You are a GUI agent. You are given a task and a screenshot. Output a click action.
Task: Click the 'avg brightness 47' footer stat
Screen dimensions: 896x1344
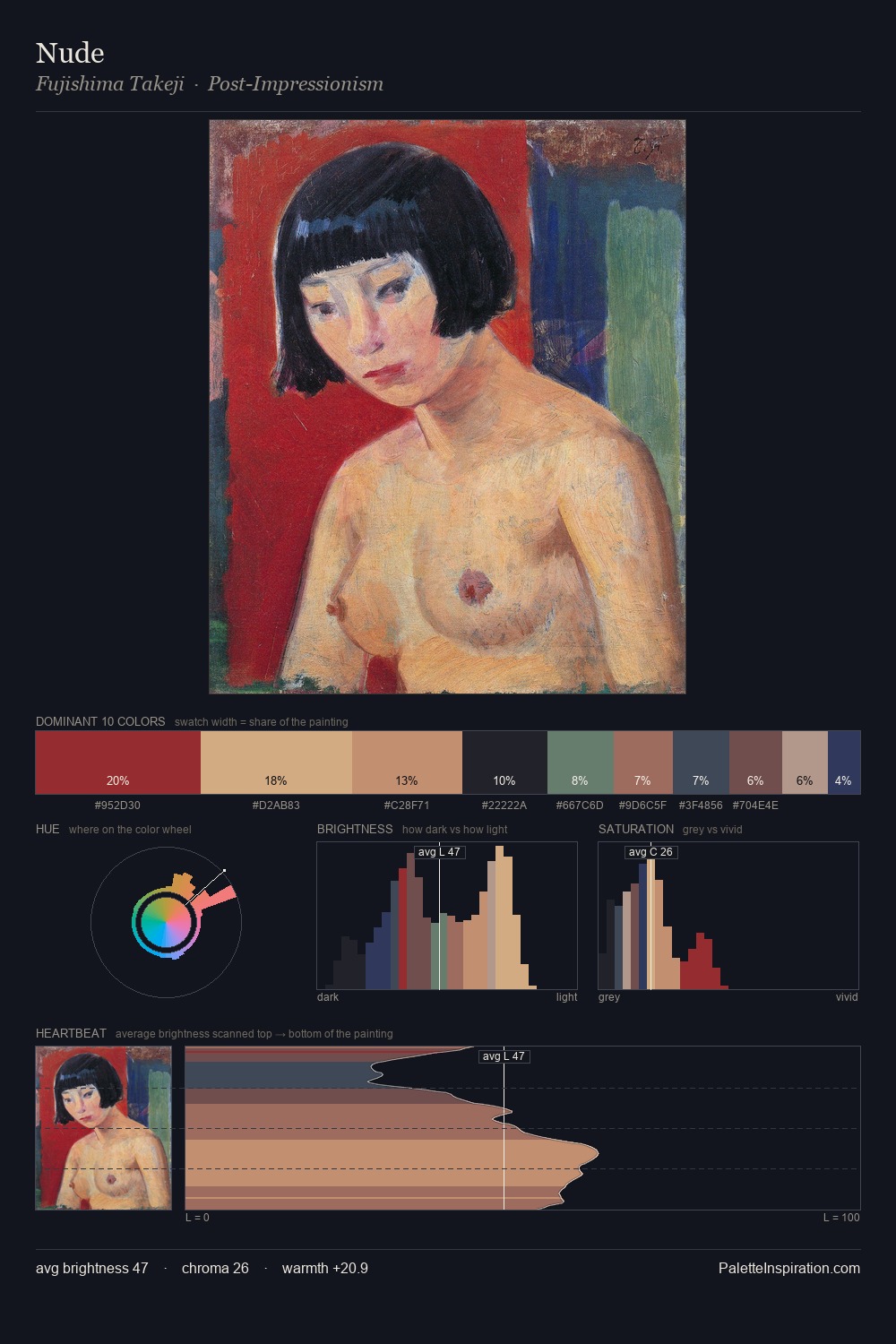(92, 1268)
